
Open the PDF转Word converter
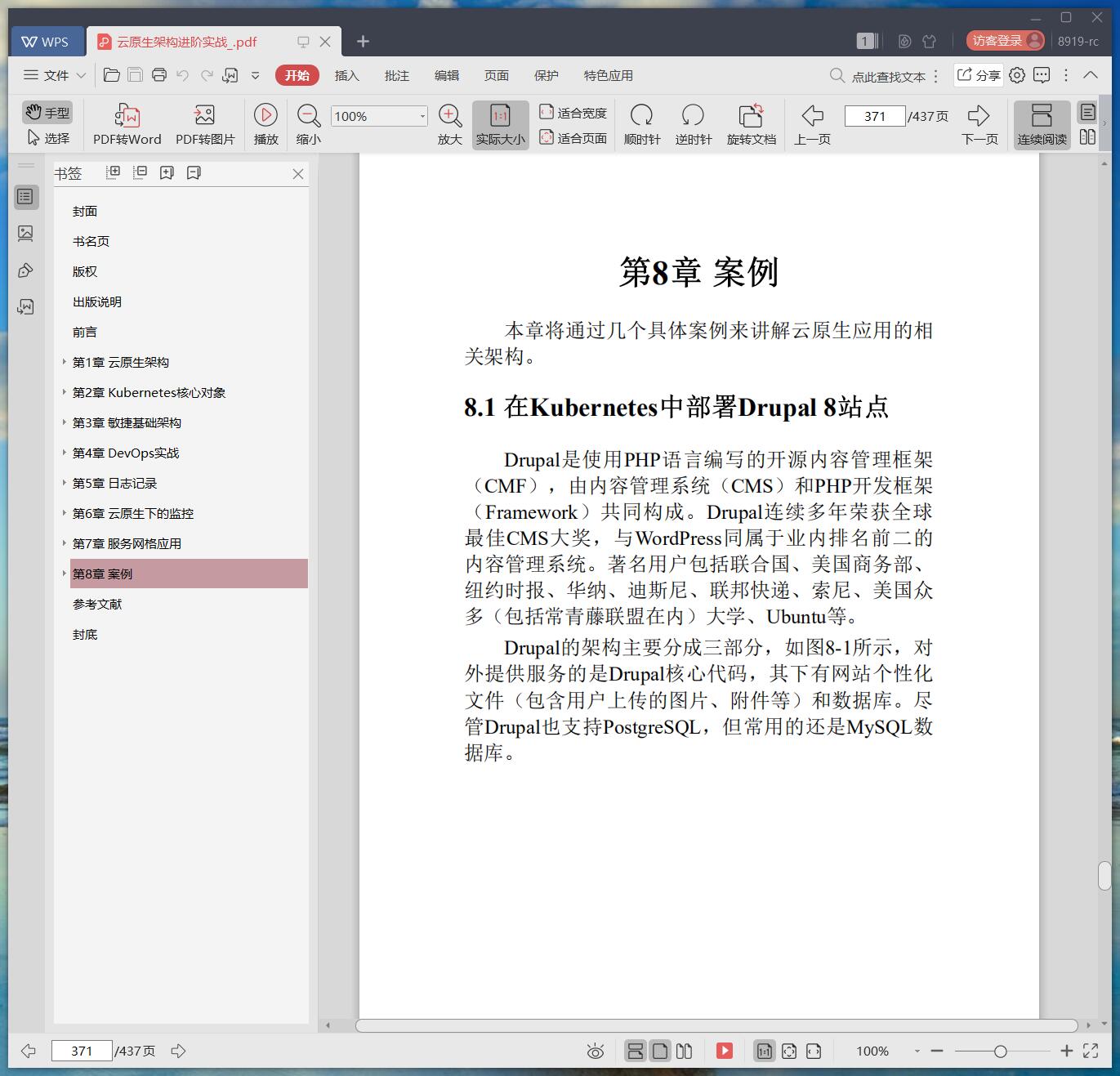(127, 124)
